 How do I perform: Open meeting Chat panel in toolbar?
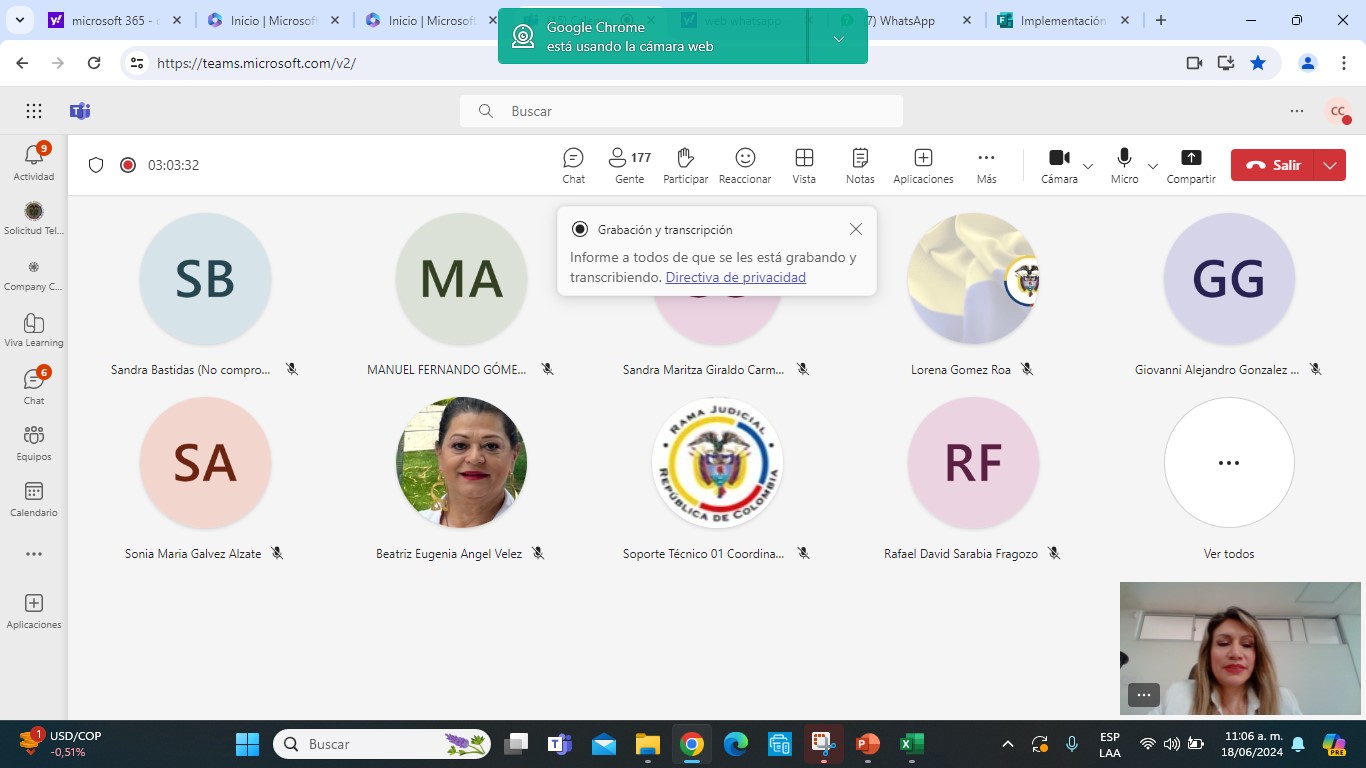tap(573, 165)
